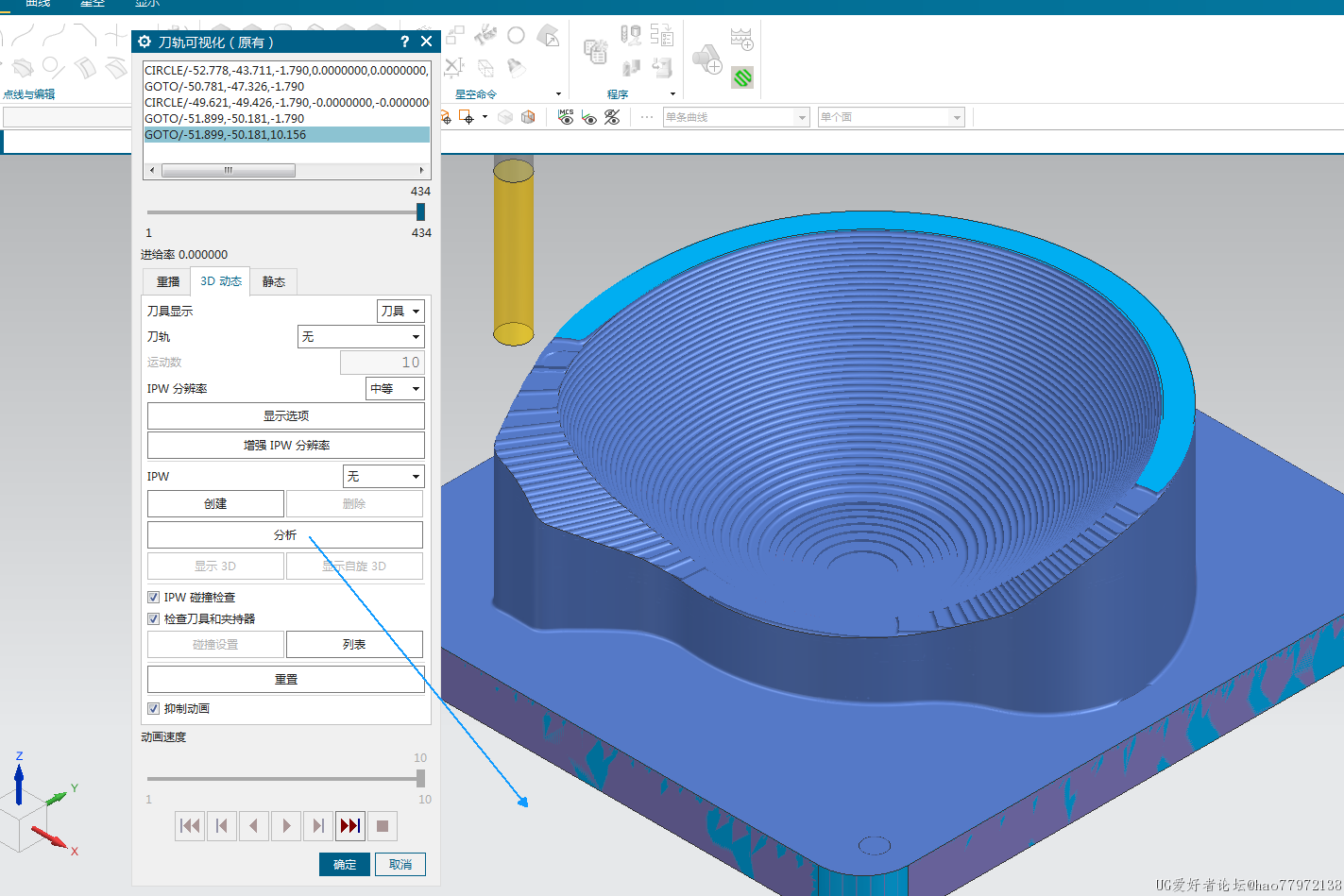Image resolution: width=1344 pixels, height=896 pixels.
Task: Stop the toolpath animation
Action: coord(383,826)
